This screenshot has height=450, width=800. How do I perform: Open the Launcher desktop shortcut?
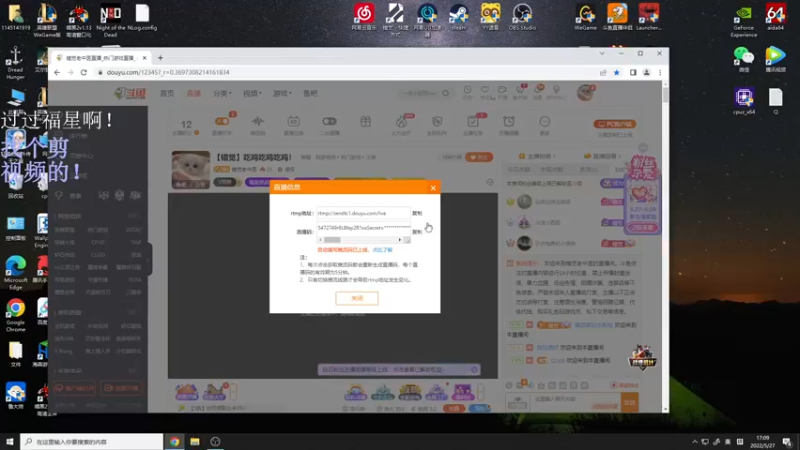coord(648,17)
